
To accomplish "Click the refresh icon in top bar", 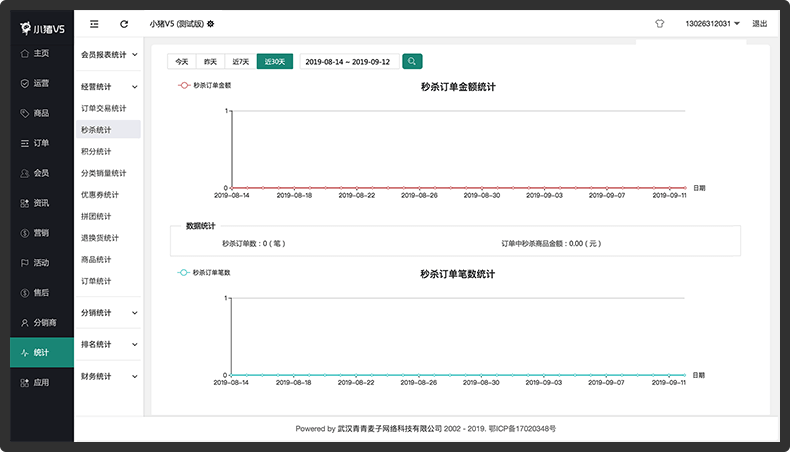I will click(x=124, y=24).
